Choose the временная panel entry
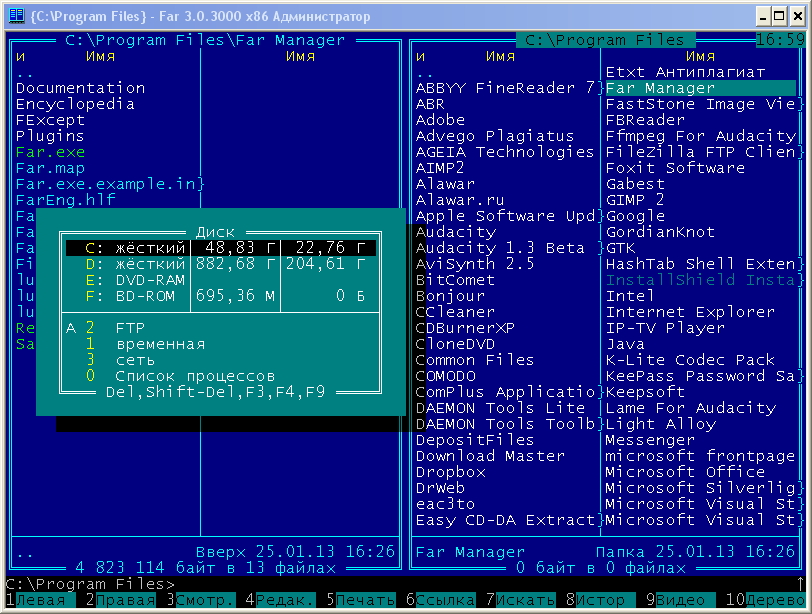Image resolution: width=812 pixels, height=614 pixels. [221, 344]
